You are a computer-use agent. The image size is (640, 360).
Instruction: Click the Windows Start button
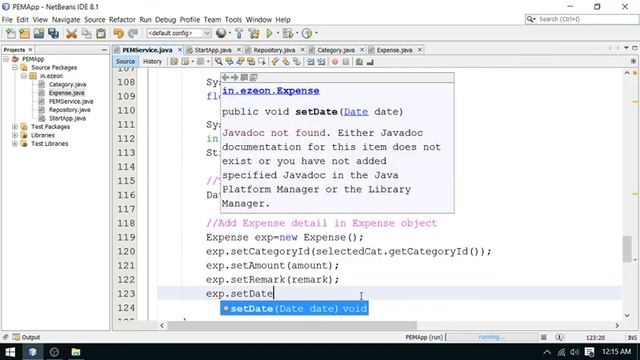click(10, 351)
